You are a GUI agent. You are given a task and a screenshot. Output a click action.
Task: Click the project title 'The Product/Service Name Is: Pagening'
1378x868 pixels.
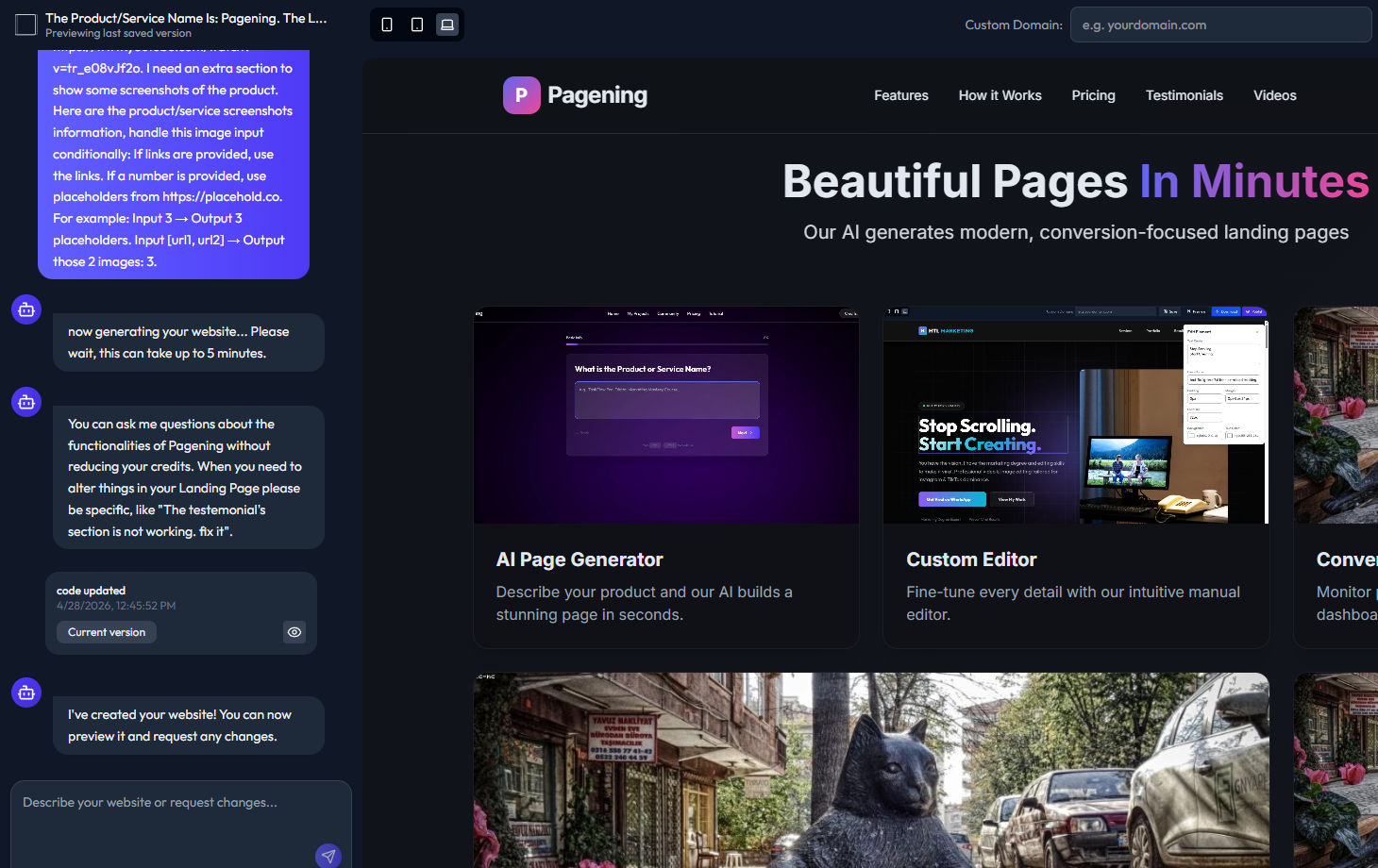point(186,18)
